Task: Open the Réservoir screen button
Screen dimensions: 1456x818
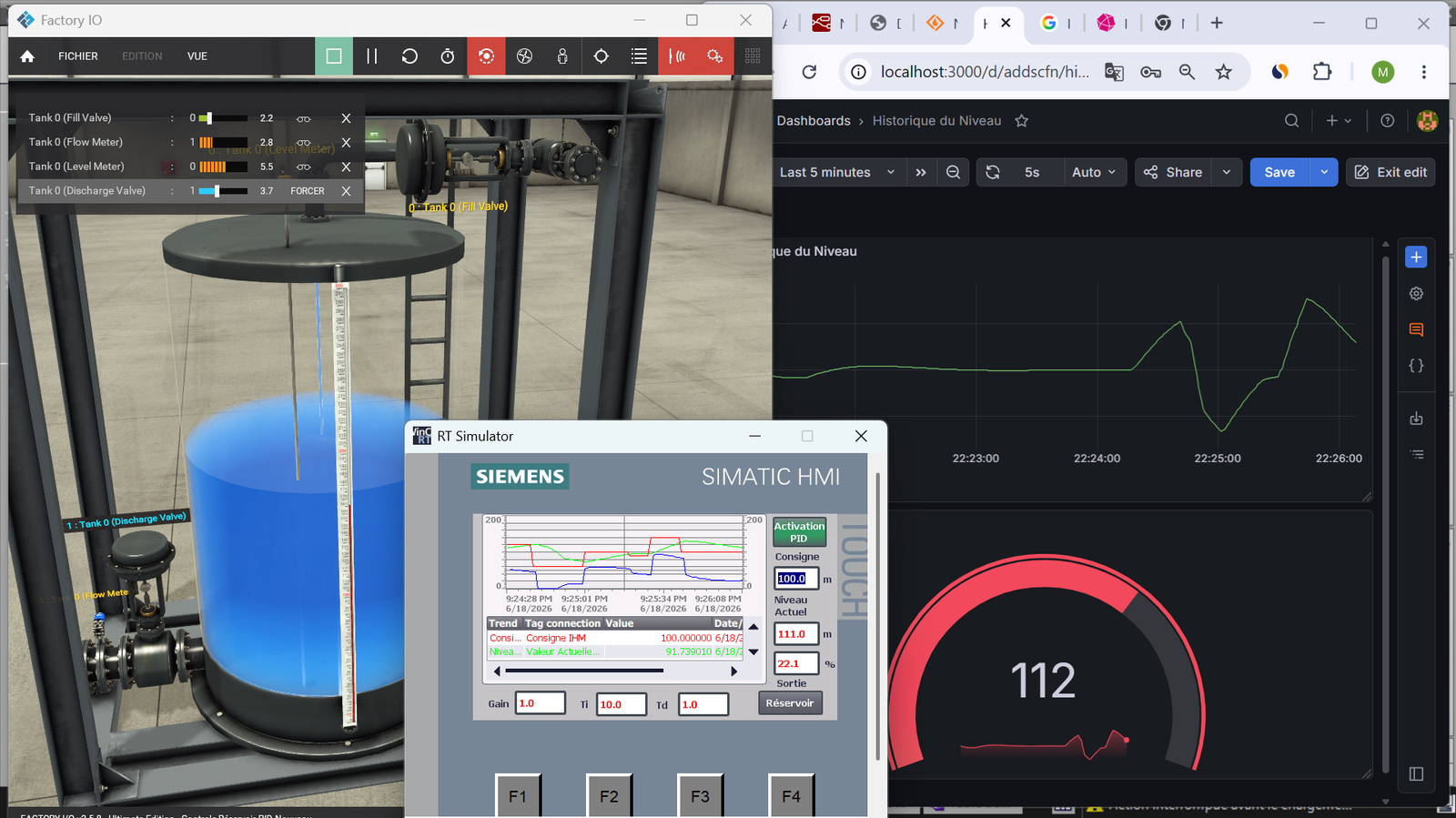Action: coord(790,703)
